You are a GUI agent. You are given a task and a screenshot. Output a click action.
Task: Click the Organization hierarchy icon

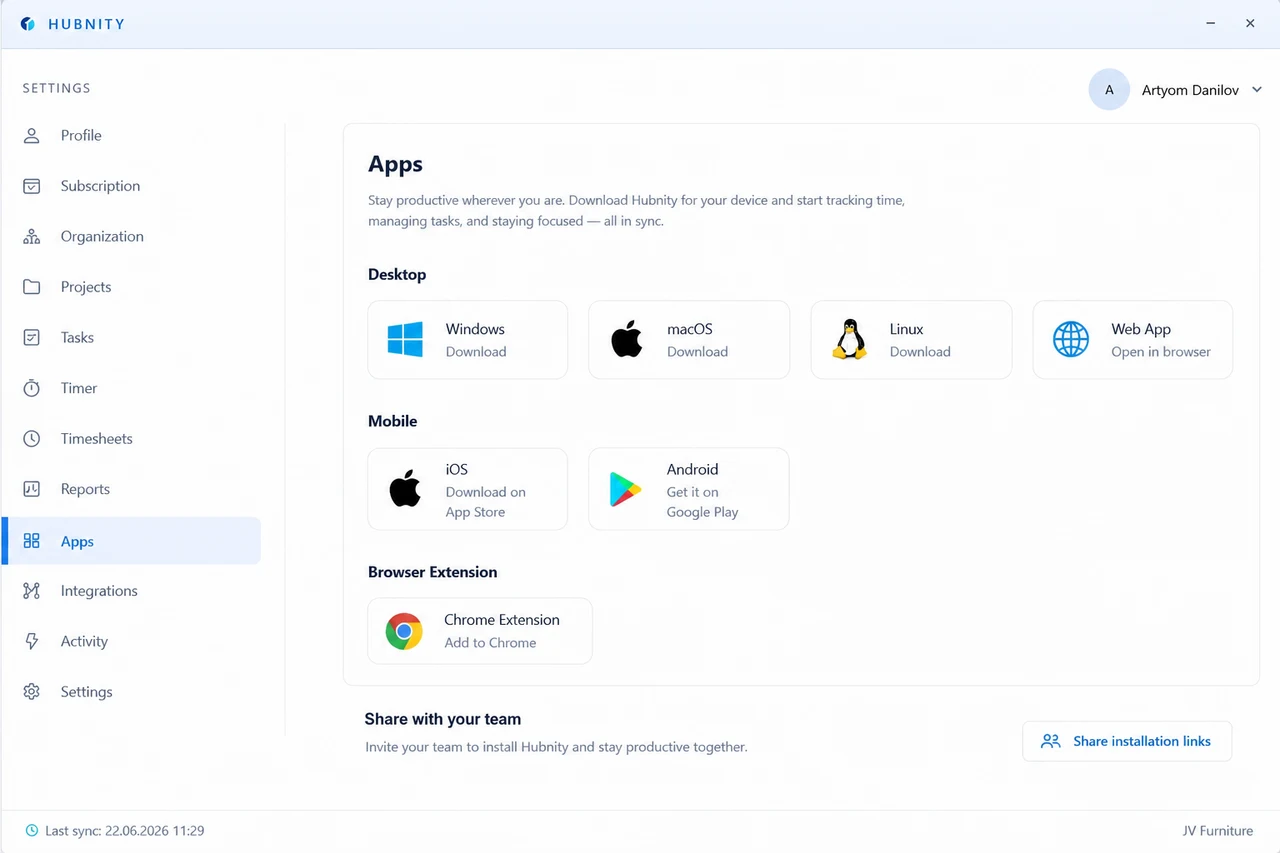pyautogui.click(x=32, y=236)
